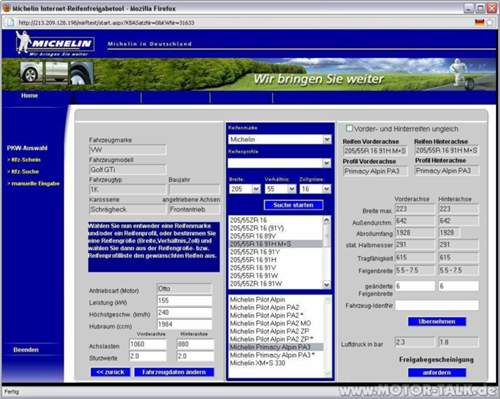The height and width of the screenshot is (399, 500).
Task: Click the 'Suche starten' button
Action: 294,205
